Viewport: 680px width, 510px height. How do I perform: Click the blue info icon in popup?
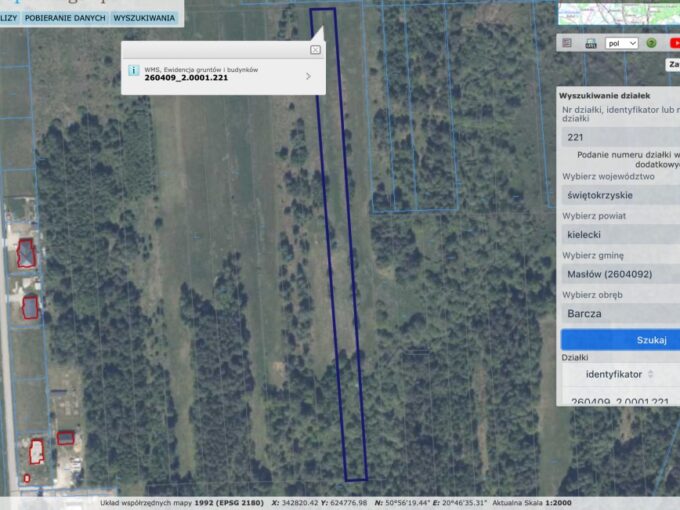click(x=134, y=70)
